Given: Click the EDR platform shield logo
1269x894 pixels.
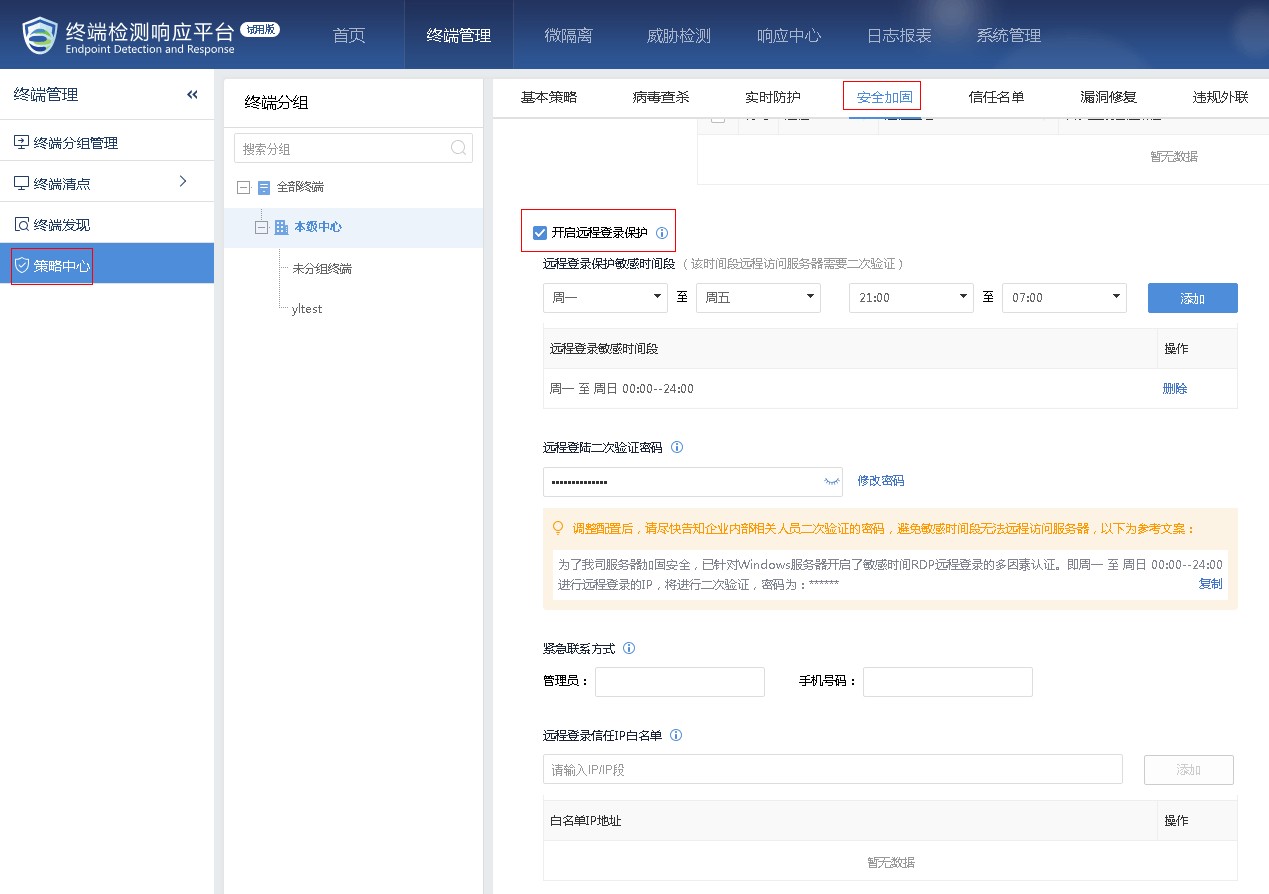Looking at the screenshot, I should [x=41, y=35].
